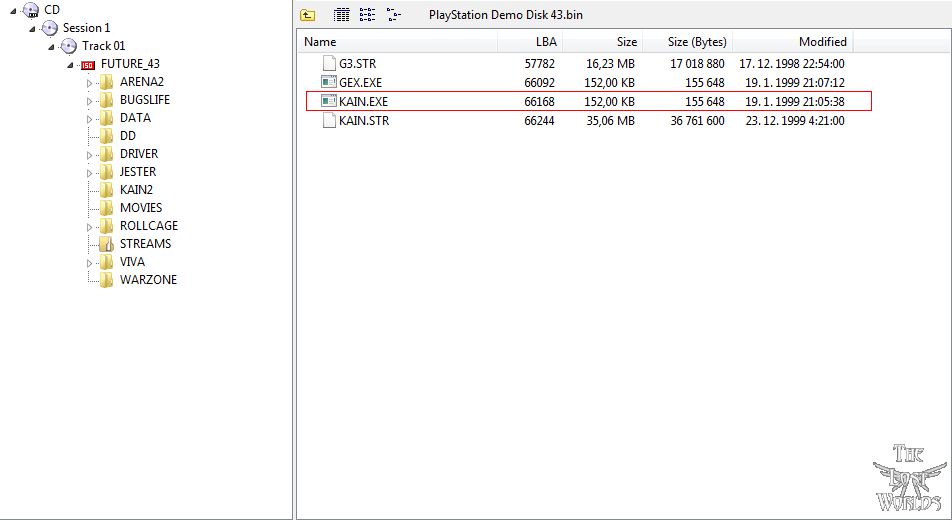Image resolution: width=952 pixels, height=520 pixels.
Task: Sort files by LBA column
Action: 530,42
